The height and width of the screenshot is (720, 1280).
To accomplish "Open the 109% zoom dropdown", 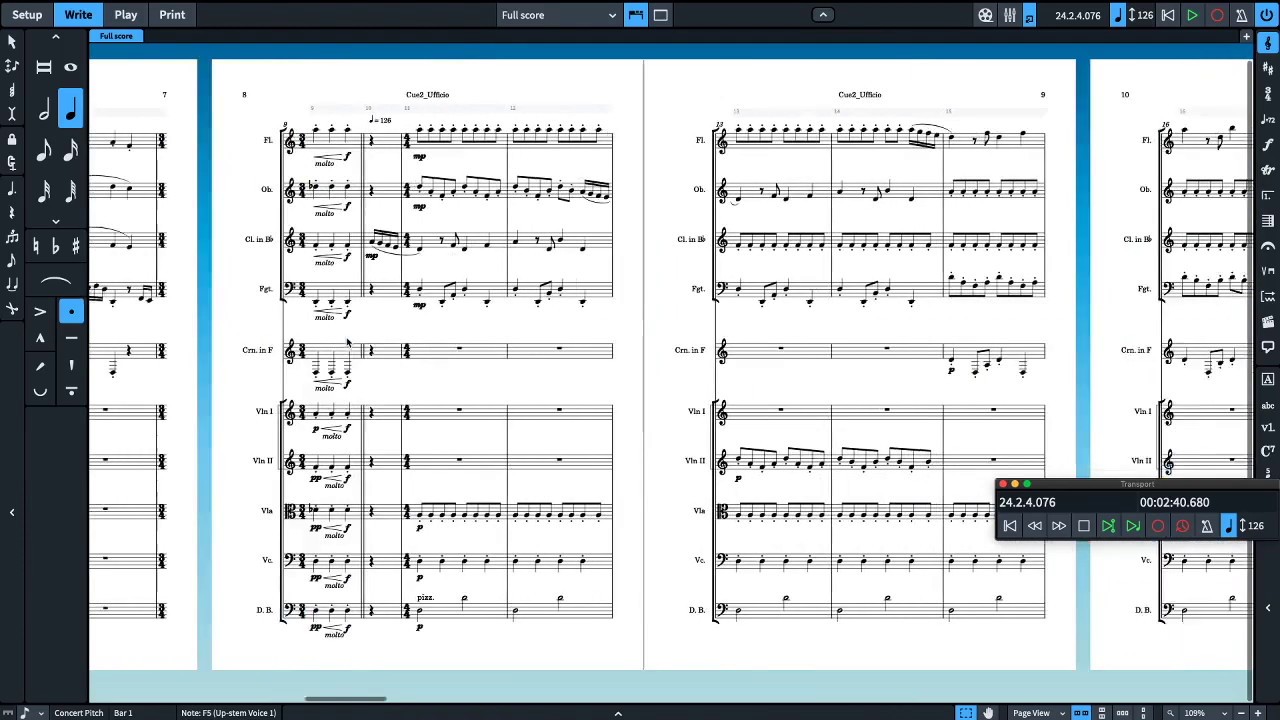I will click(x=1203, y=713).
